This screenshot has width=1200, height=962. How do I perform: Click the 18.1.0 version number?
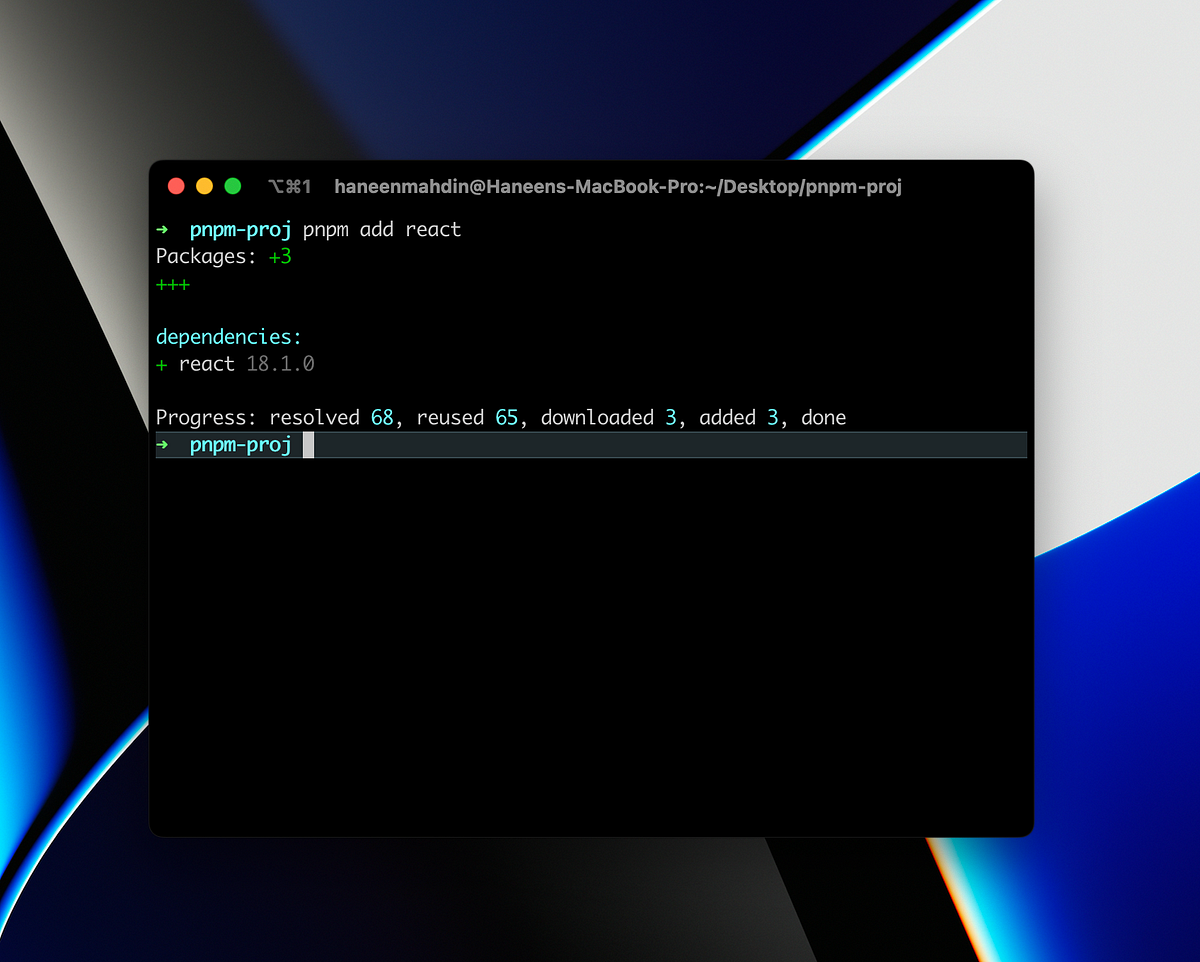(x=280, y=364)
